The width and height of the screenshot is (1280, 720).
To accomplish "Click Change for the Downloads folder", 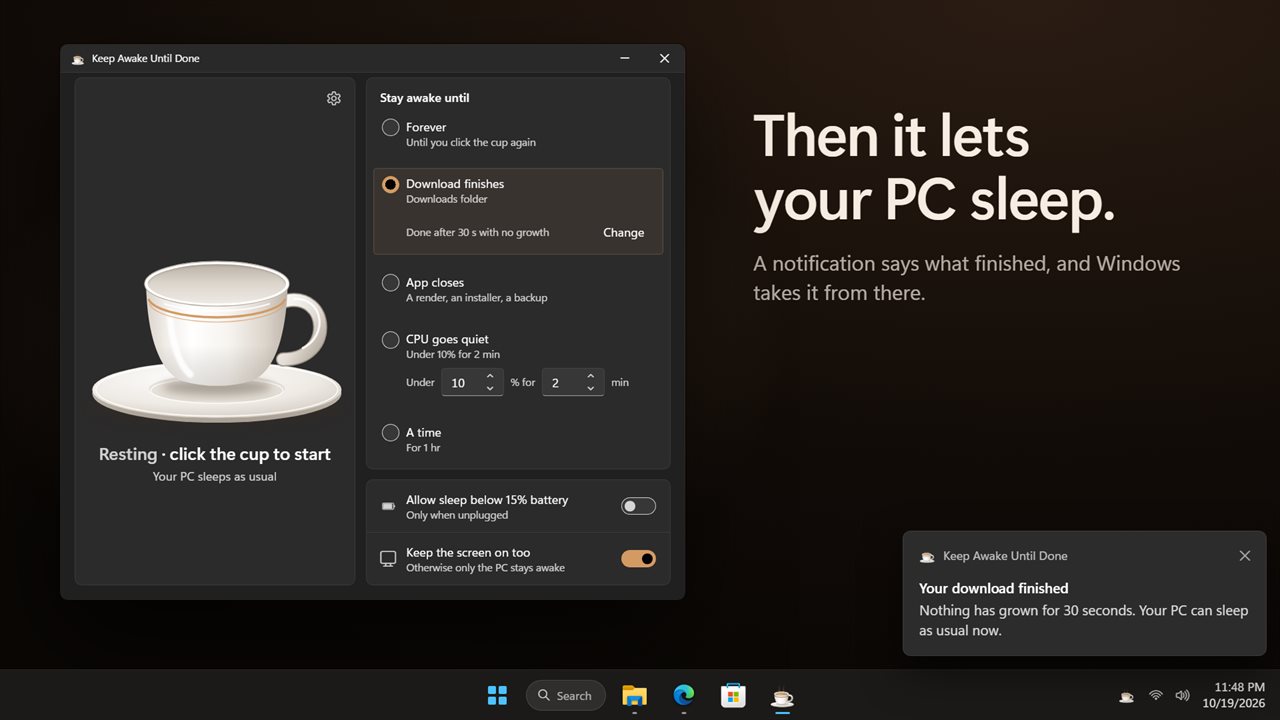I will click(624, 233).
